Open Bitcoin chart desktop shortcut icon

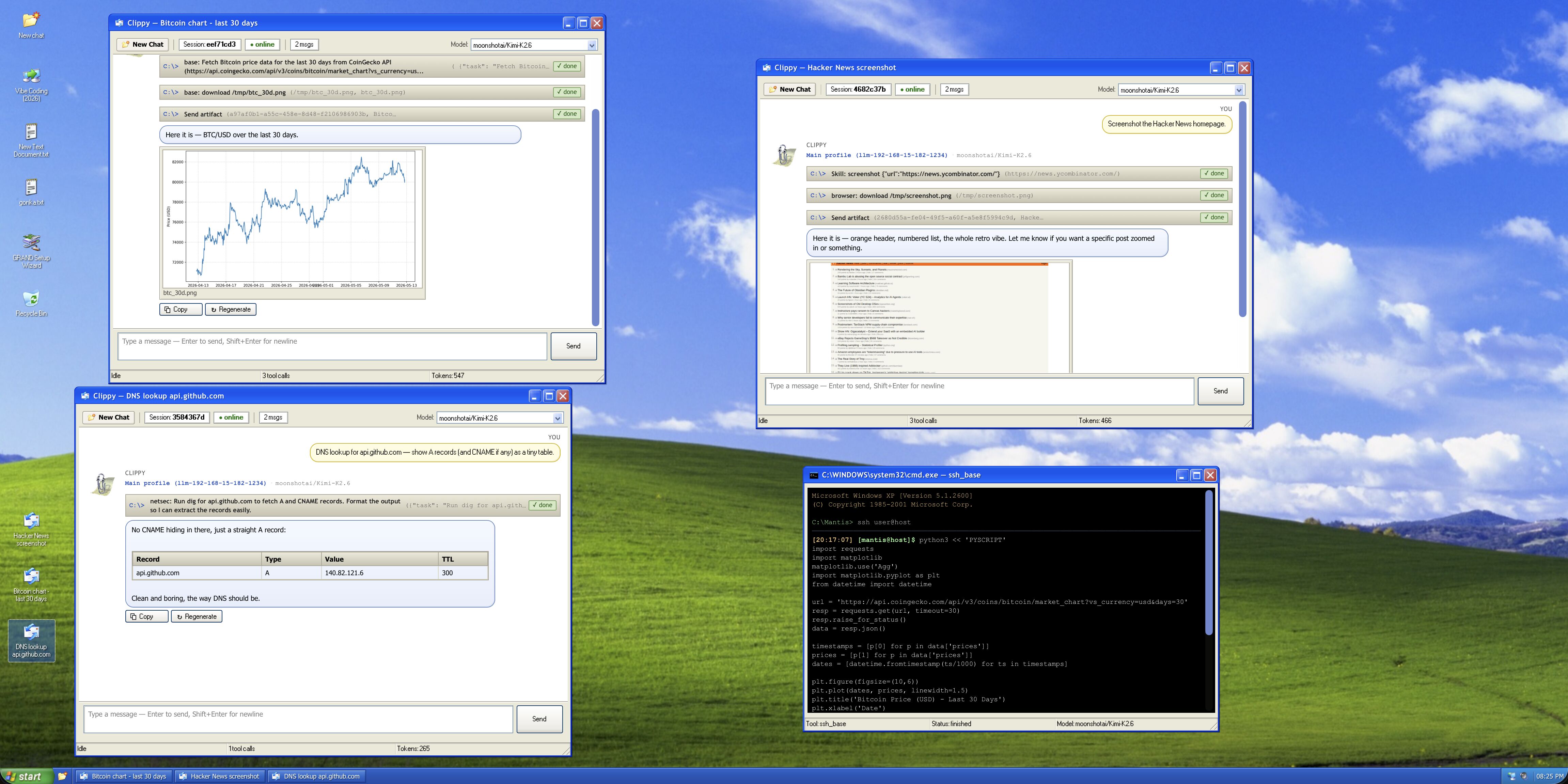[31, 584]
